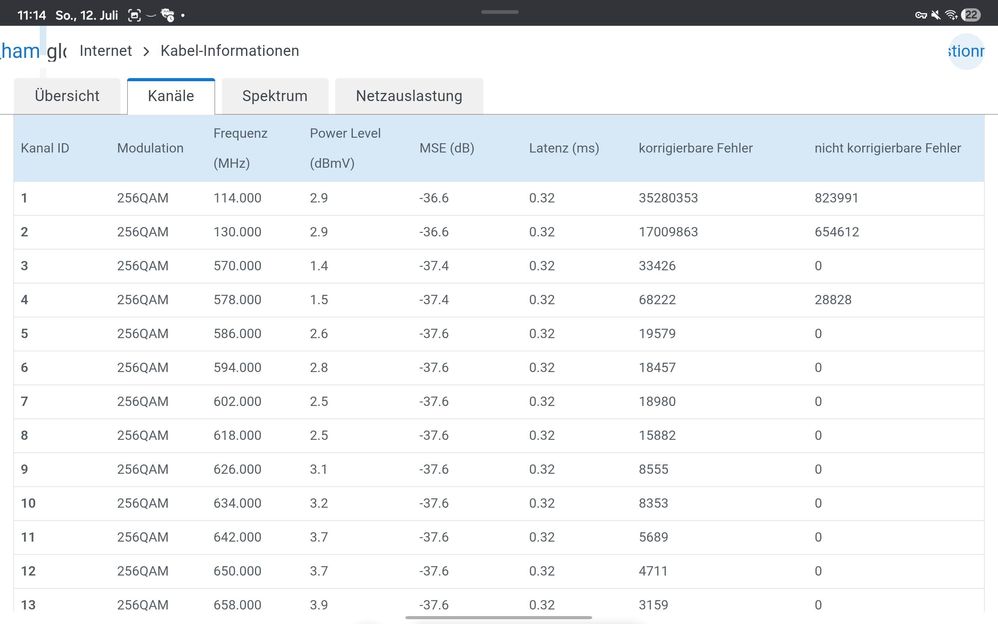The image size is (998, 624).
Task: Tap the battery level 22 indicator
Action: (971, 15)
